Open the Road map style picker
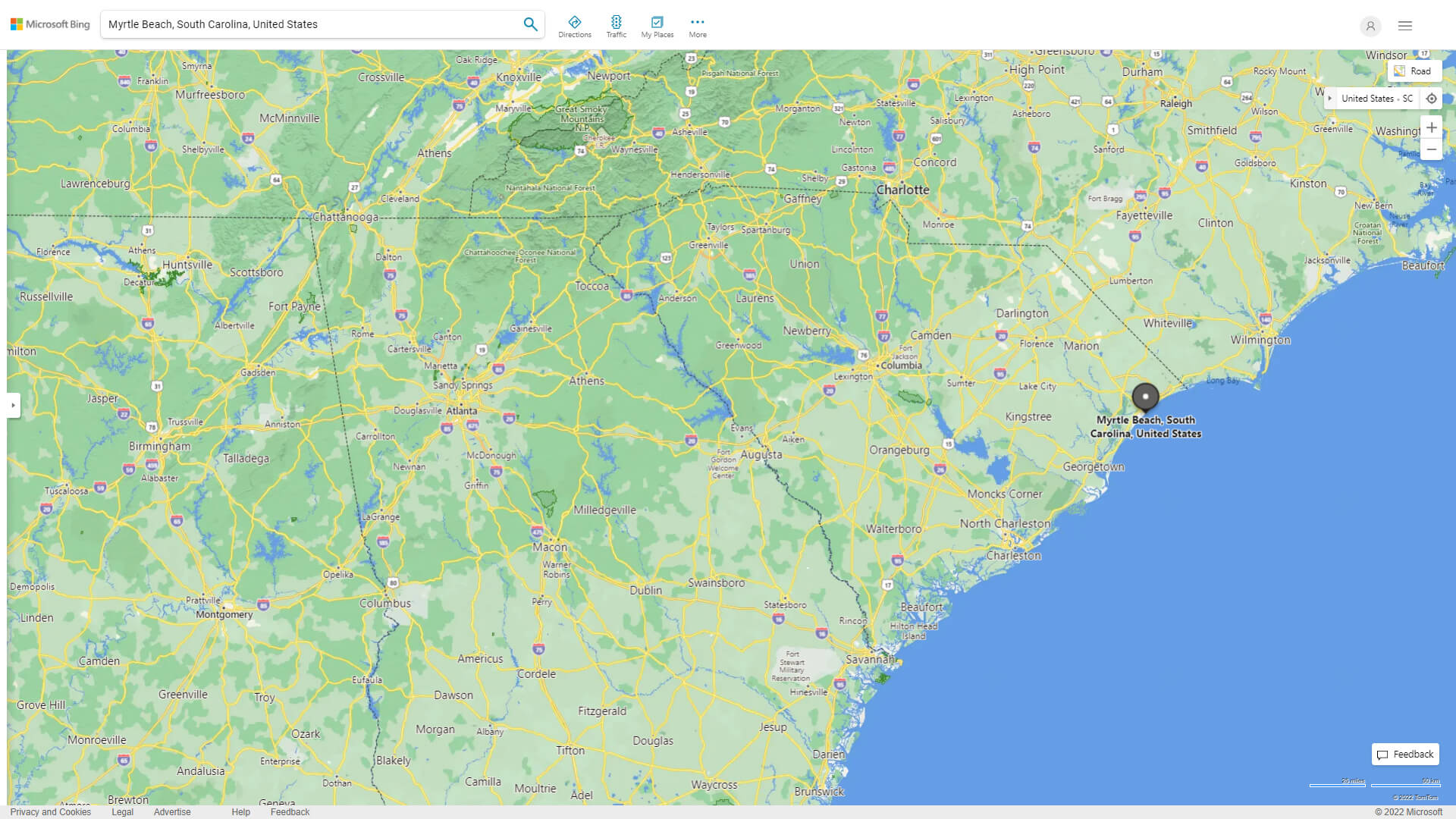 (1414, 71)
